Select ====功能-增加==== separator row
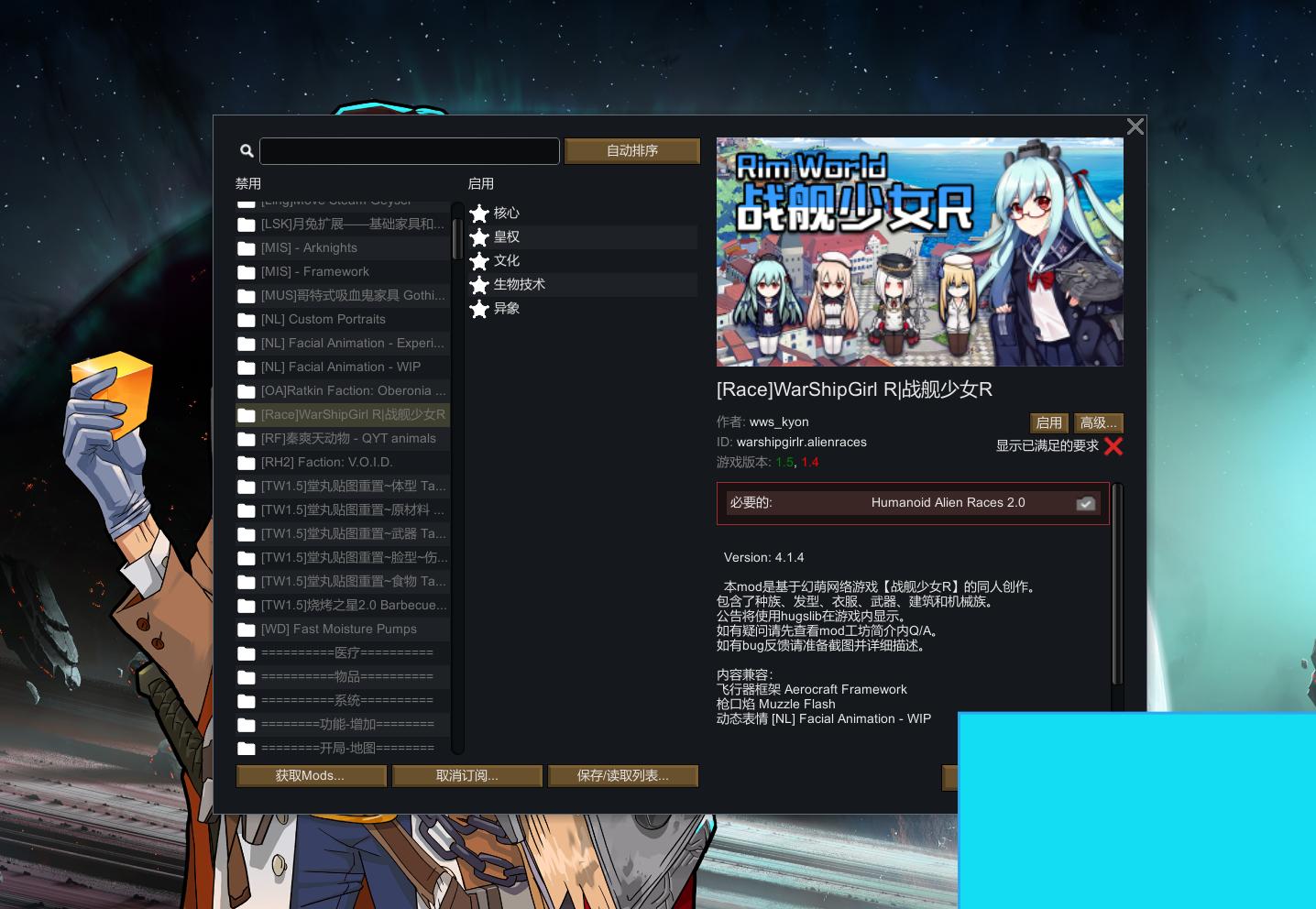 click(343, 725)
